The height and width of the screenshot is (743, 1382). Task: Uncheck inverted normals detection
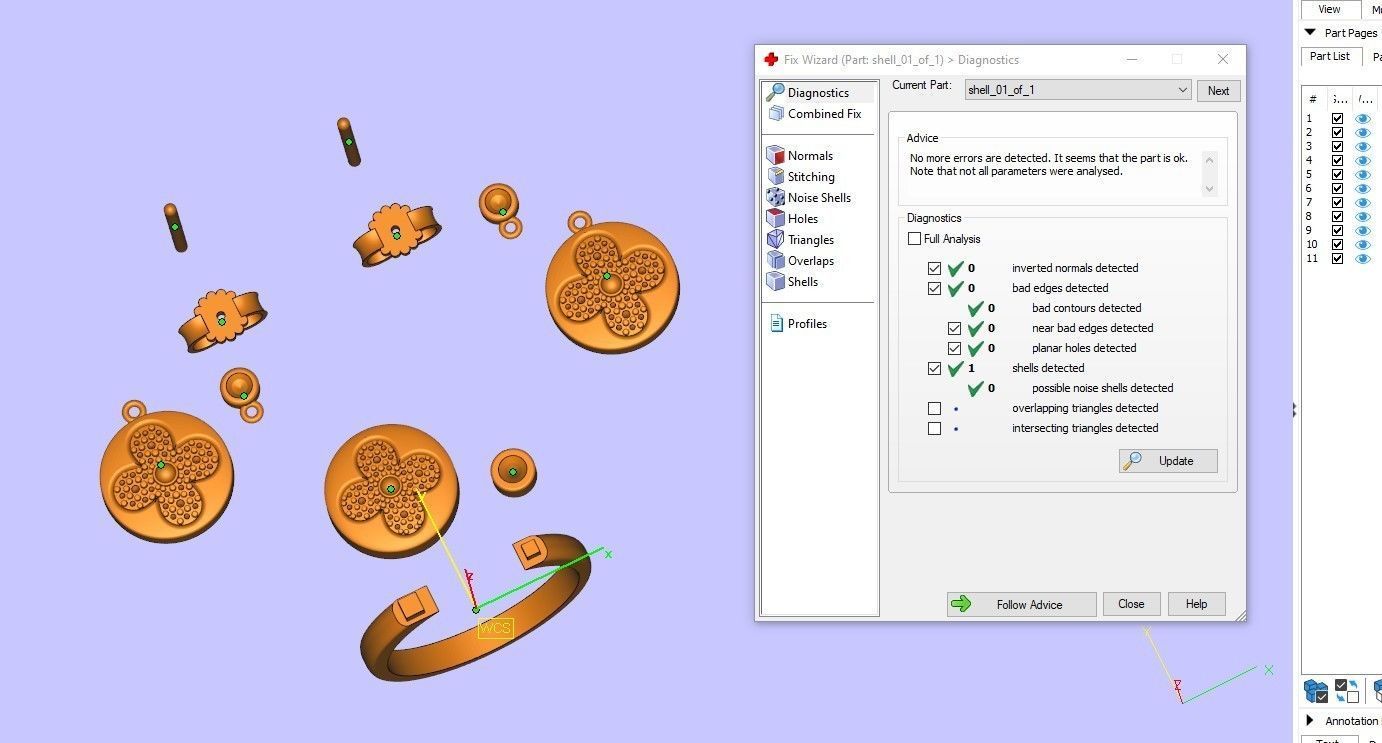click(x=934, y=268)
